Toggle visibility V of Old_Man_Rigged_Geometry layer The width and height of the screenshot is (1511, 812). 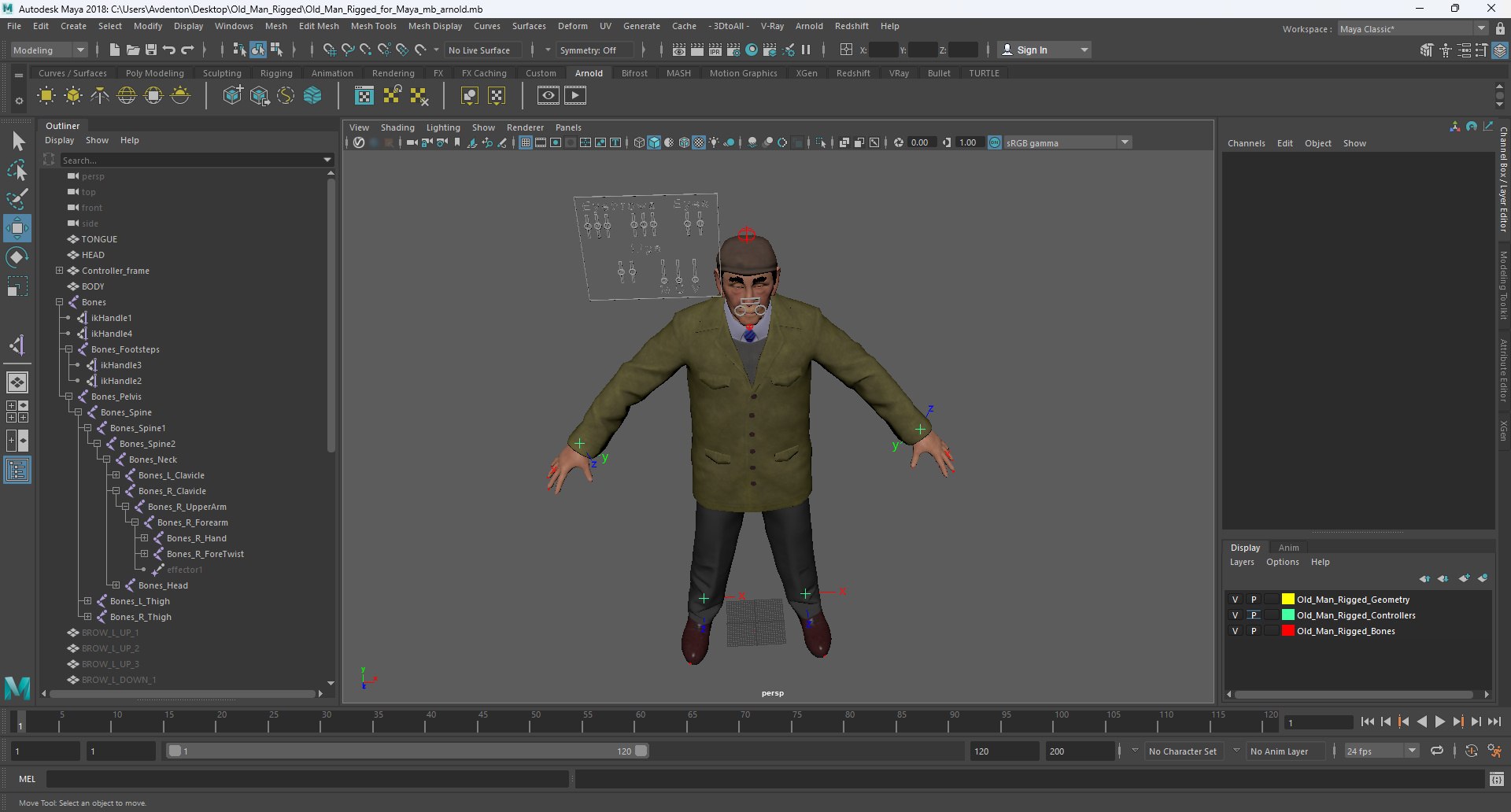pos(1235,600)
